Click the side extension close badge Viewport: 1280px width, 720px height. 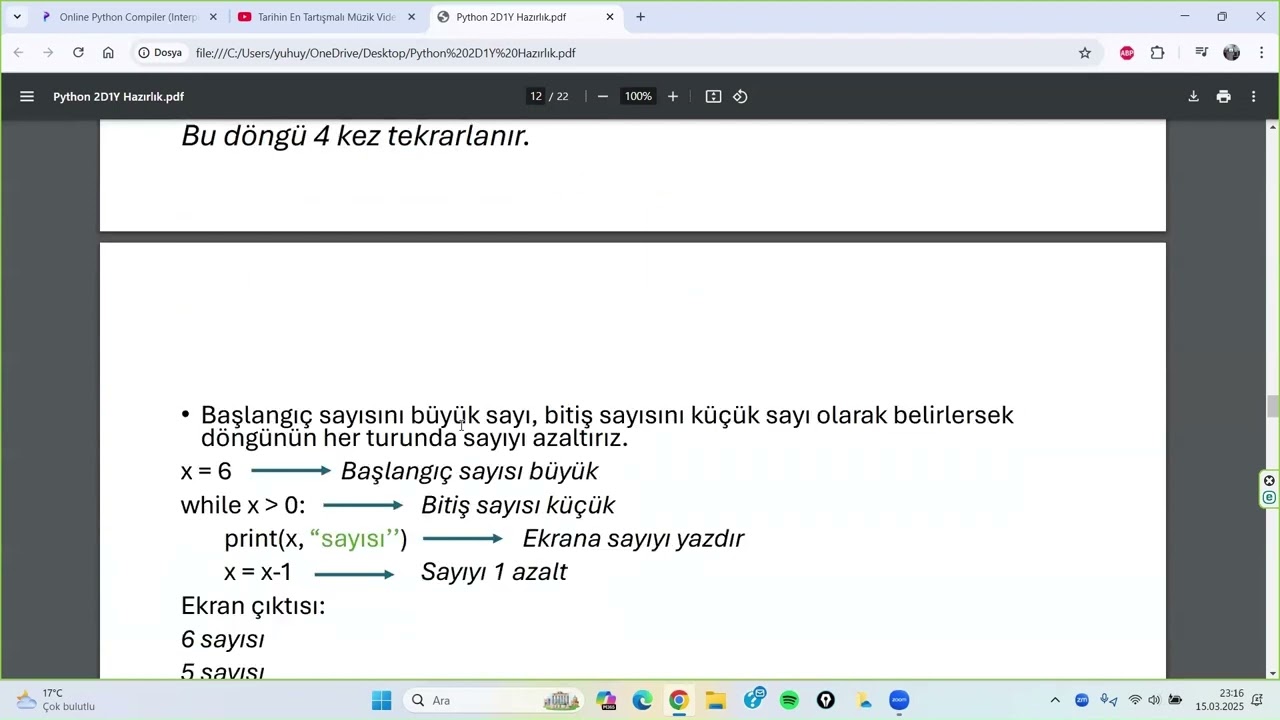[x=1270, y=481]
